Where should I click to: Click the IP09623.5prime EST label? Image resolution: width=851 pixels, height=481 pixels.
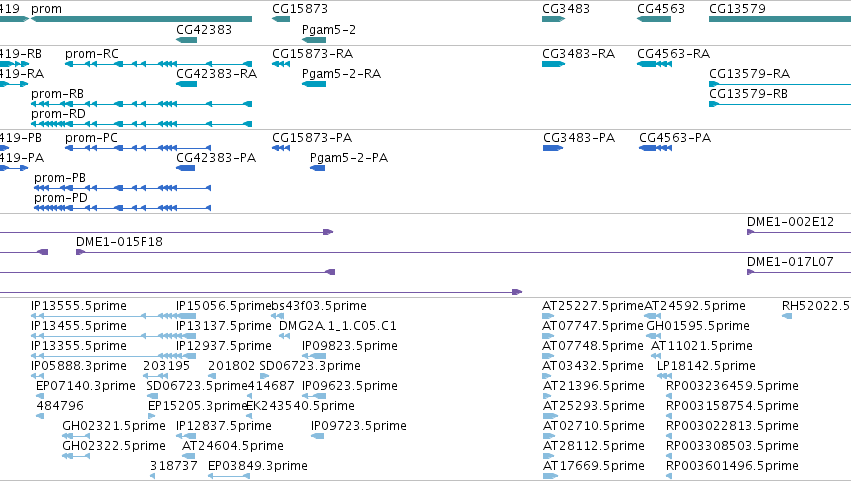350,387
